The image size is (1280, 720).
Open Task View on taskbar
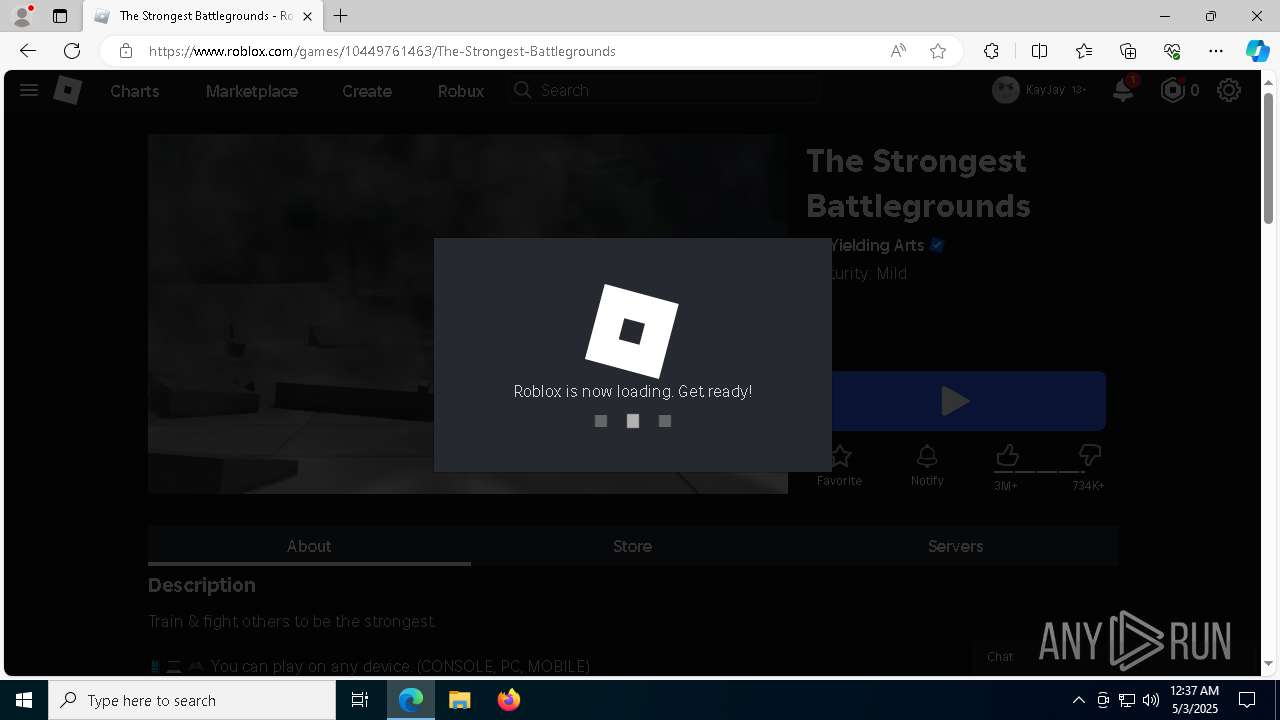[x=360, y=700]
